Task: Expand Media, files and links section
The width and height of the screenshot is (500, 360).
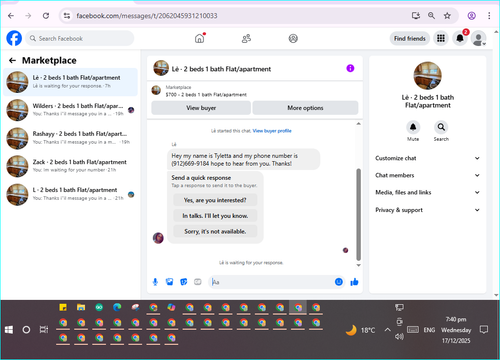Action: pos(428,192)
